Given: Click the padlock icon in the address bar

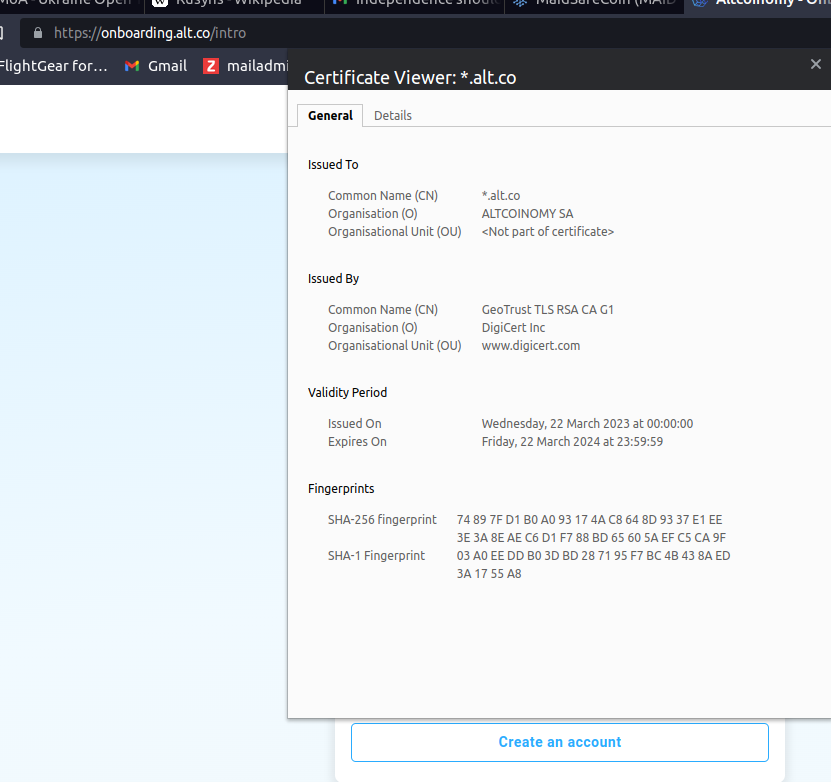Looking at the screenshot, I should pyautogui.click(x=38, y=33).
